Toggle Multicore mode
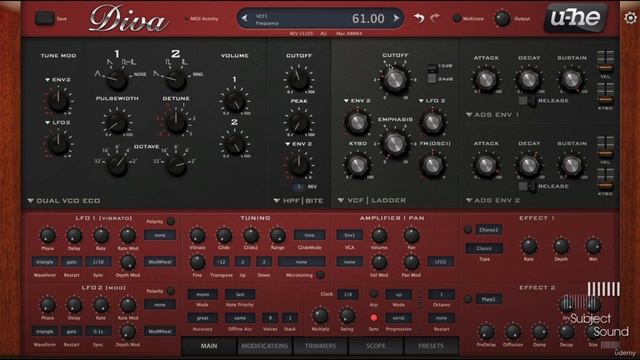640x360 pixels. tap(457, 18)
